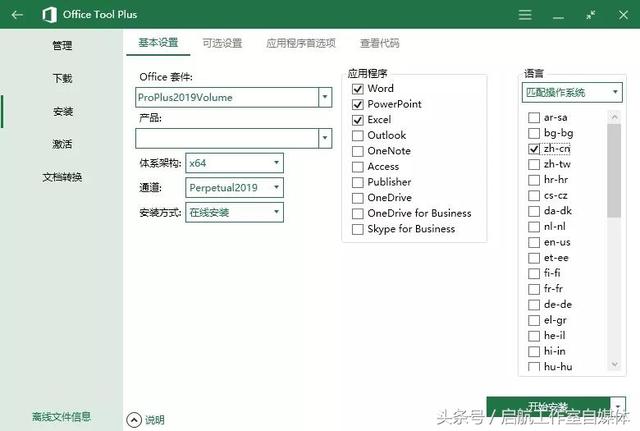Open the hamburger menu icon
640x431 pixels.
tap(525, 15)
